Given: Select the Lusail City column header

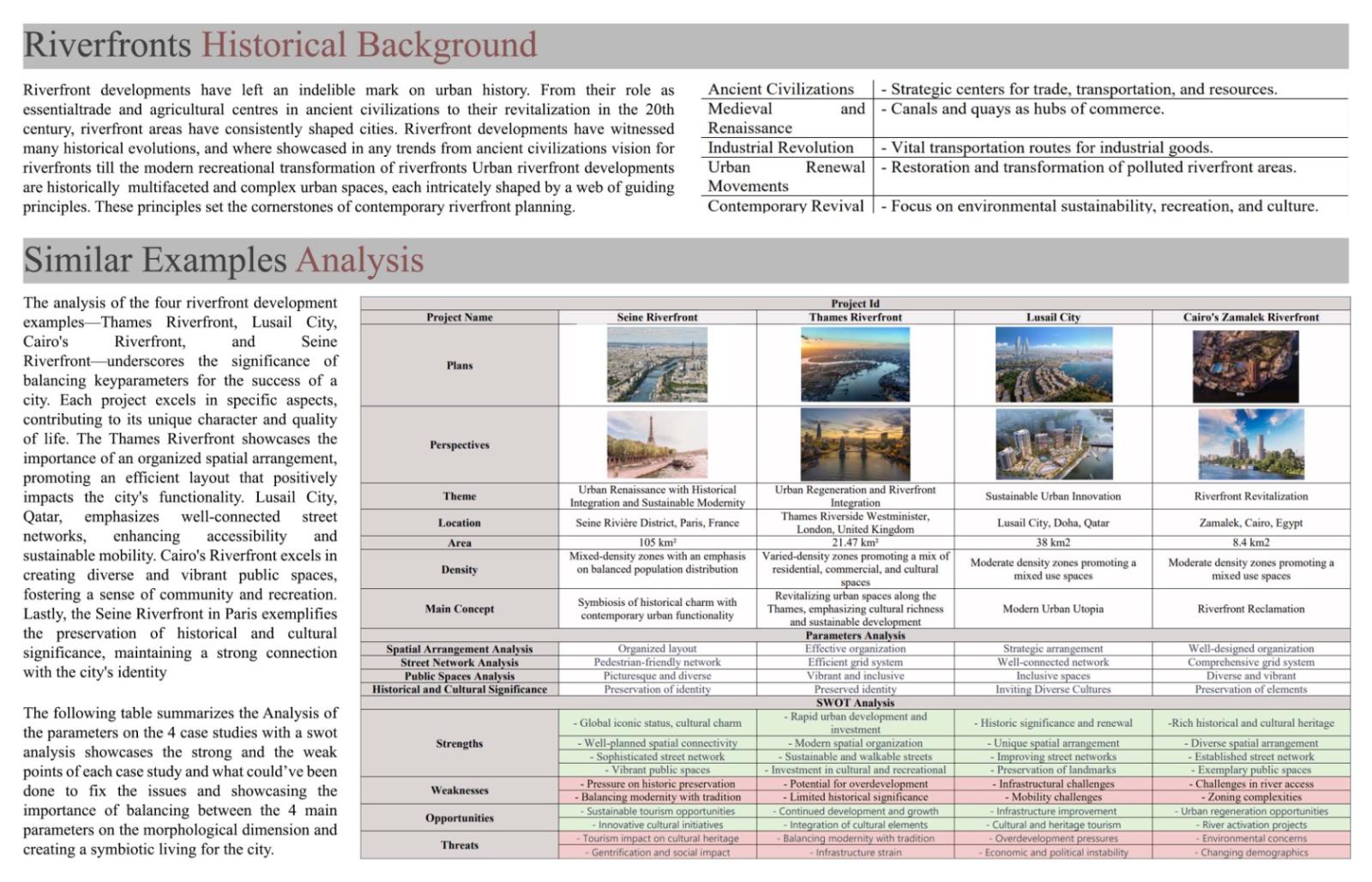Looking at the screenshot, I should pyautogui.click(x=1053, y=317).
